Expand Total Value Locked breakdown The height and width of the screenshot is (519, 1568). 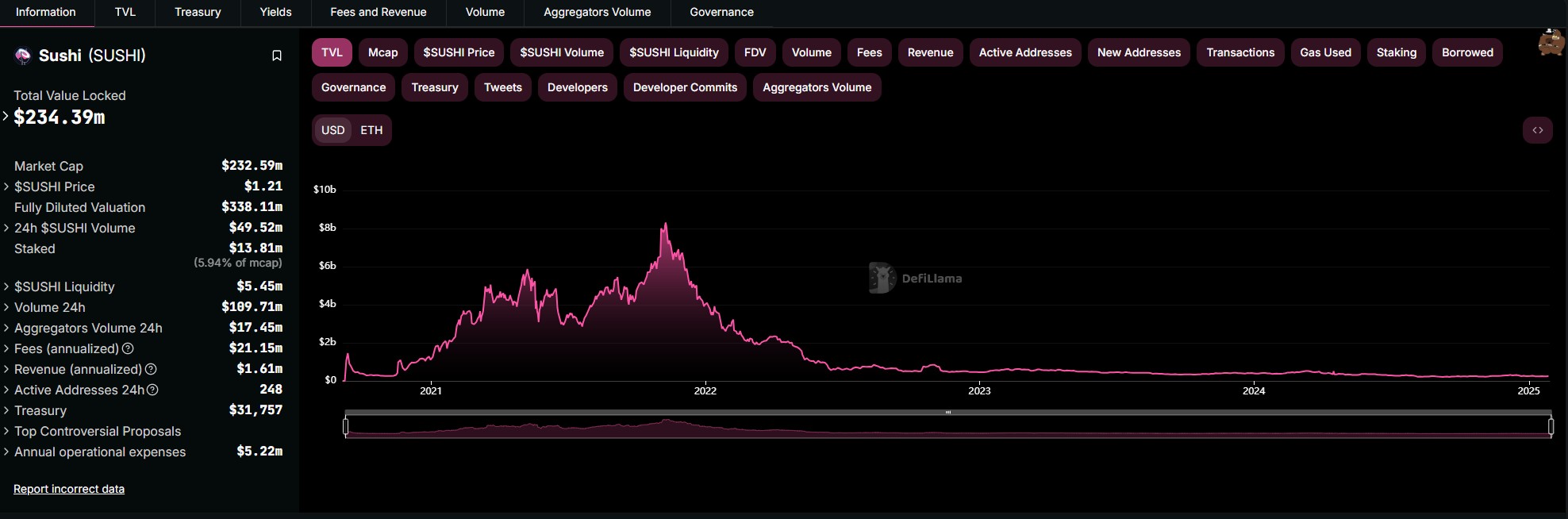pyautogui.click(x=6, y=117)
